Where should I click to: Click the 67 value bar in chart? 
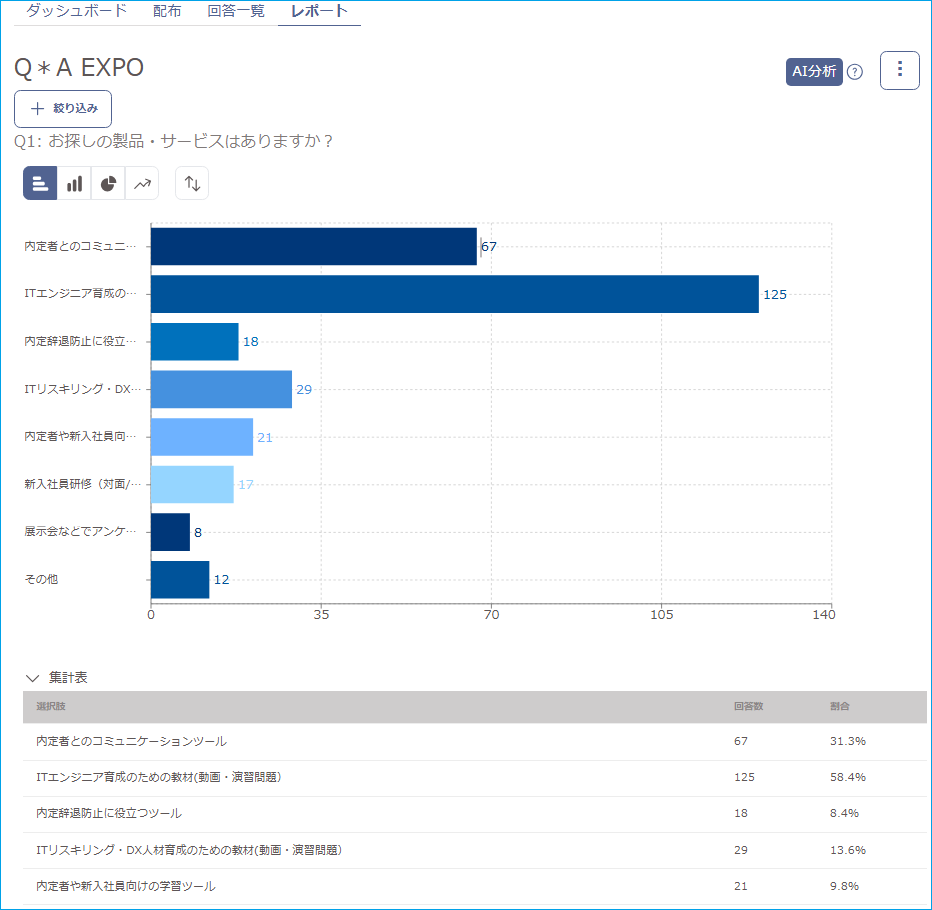pyautogui.click(x=313, y=246)
